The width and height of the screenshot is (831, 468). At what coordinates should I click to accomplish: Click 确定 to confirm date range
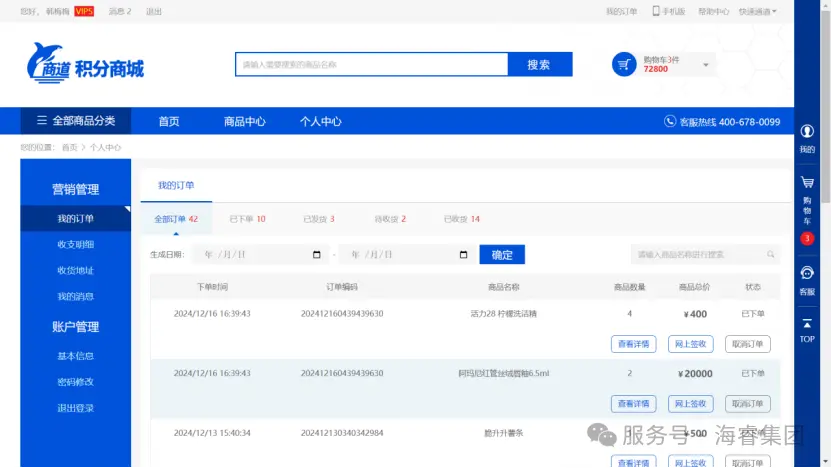coord(502,255)
